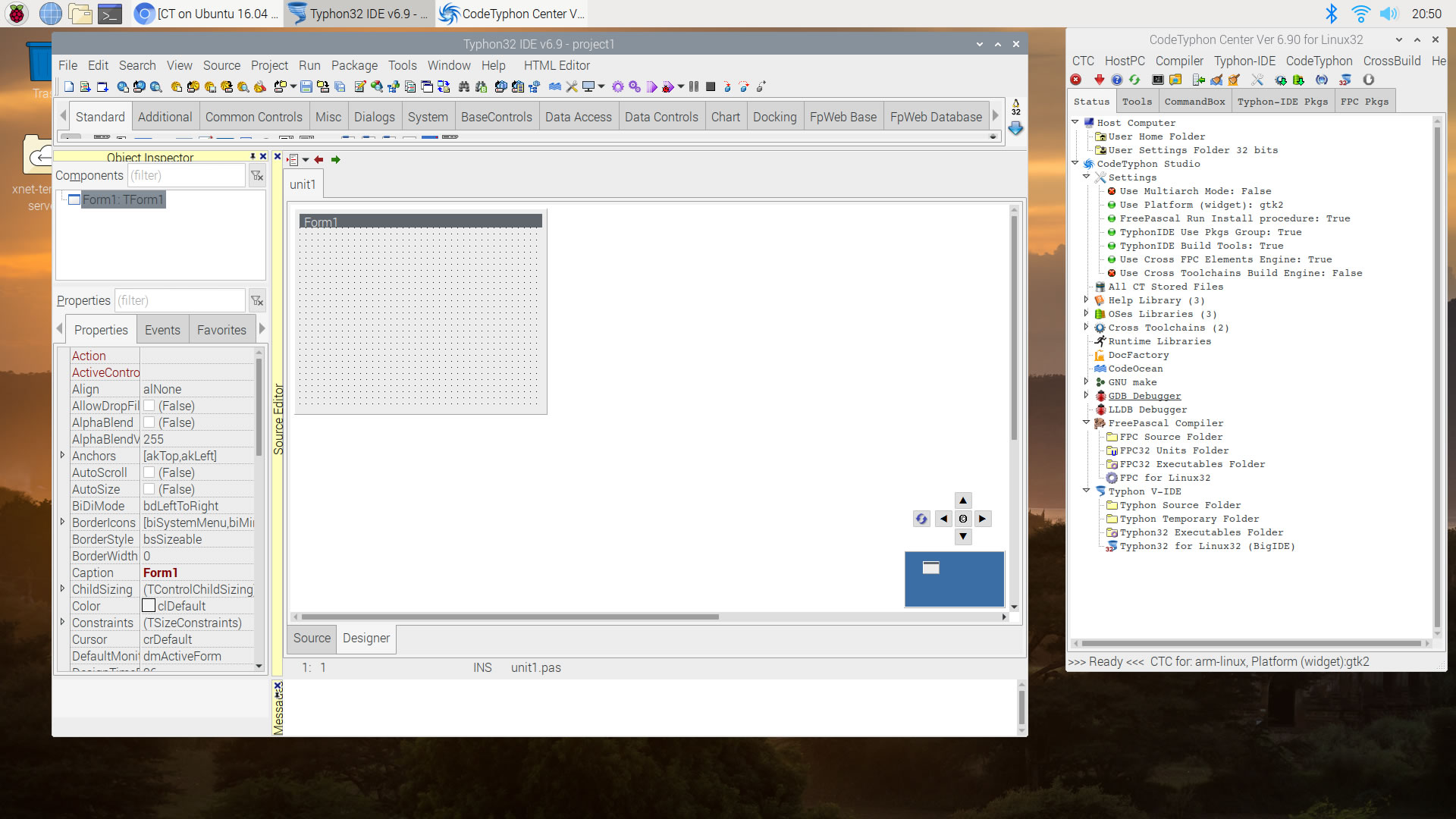Click the green forward arrow in editor toolbar

coord(336,160)
